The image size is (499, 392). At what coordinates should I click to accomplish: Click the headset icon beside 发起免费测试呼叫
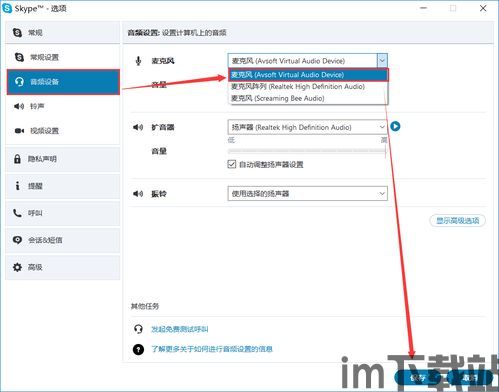click(x=138, y=329)
